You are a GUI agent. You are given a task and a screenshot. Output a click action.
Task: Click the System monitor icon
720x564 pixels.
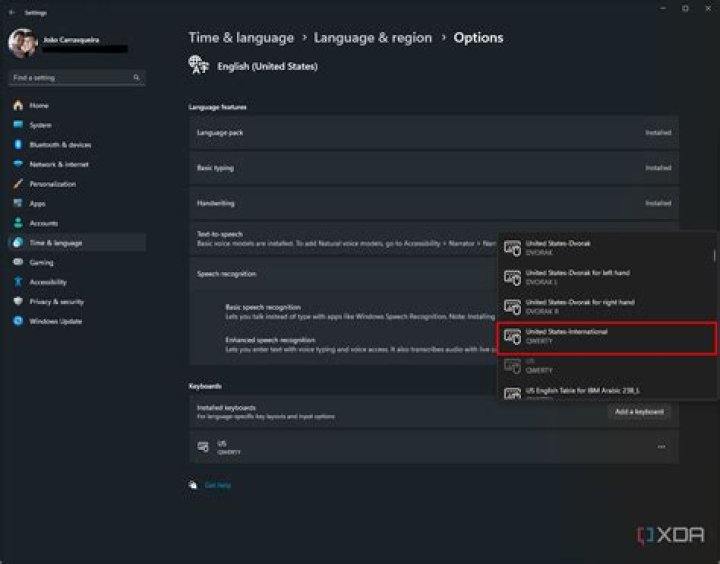[18, 124]
